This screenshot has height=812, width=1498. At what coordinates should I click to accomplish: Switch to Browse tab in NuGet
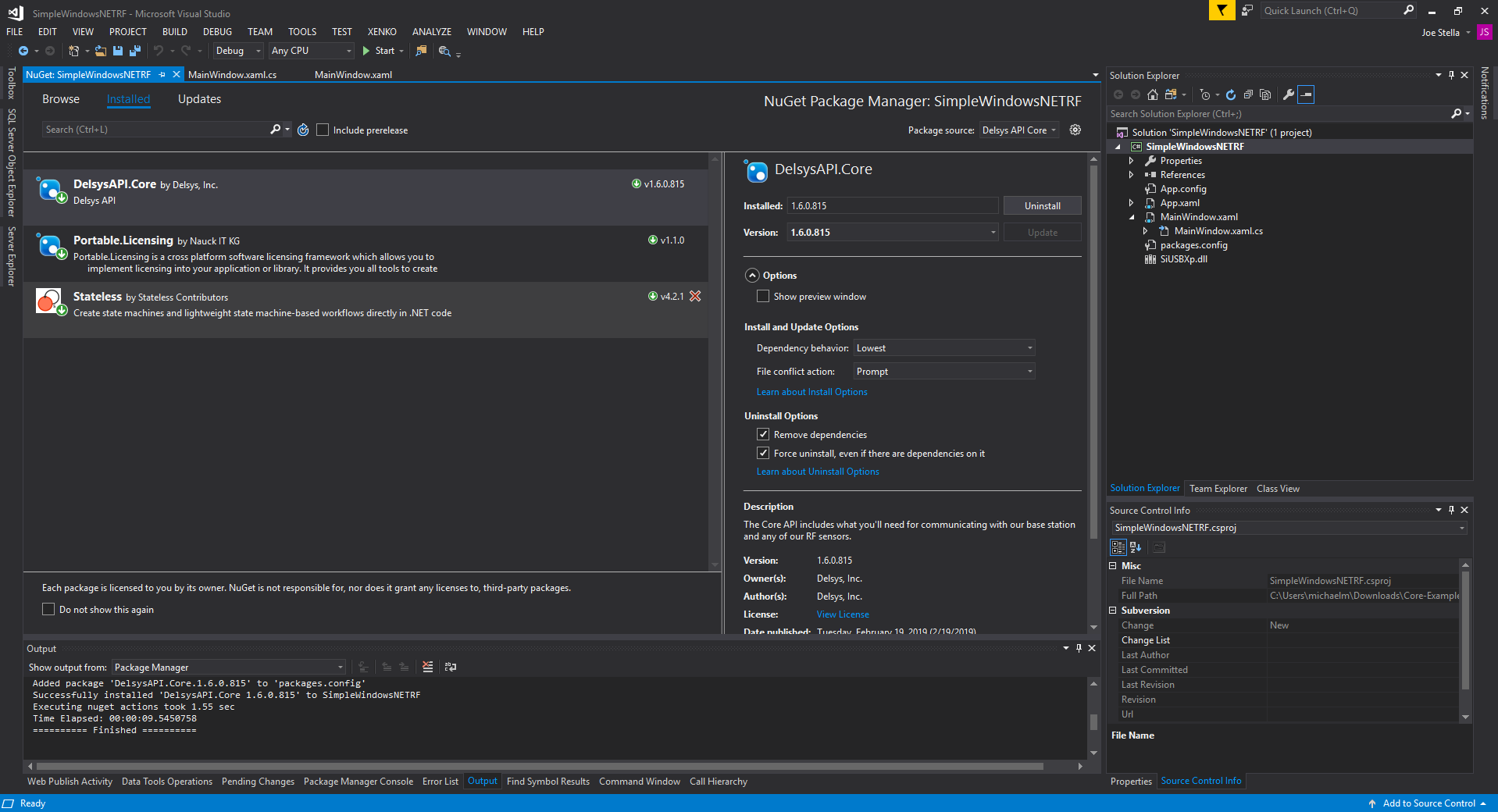(61, 99)
